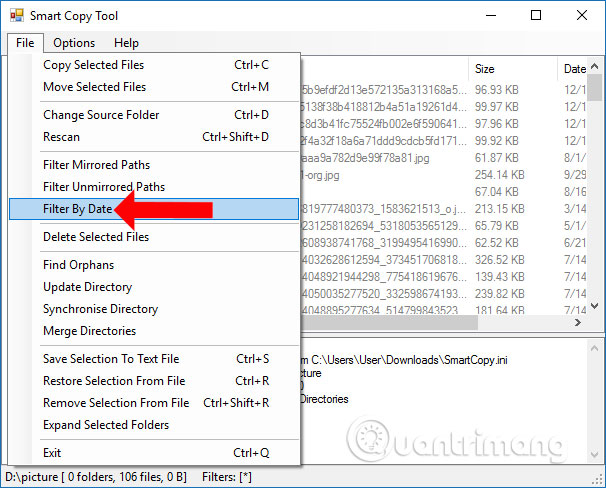Open the Options menu
The height and width of the screenshot is (488, 606).
[74, 43]
